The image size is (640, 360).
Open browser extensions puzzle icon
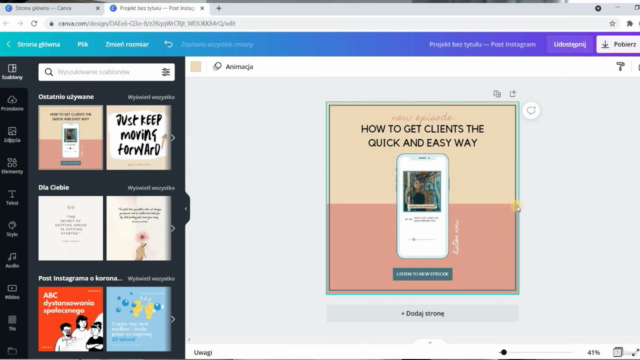(629, 24)
